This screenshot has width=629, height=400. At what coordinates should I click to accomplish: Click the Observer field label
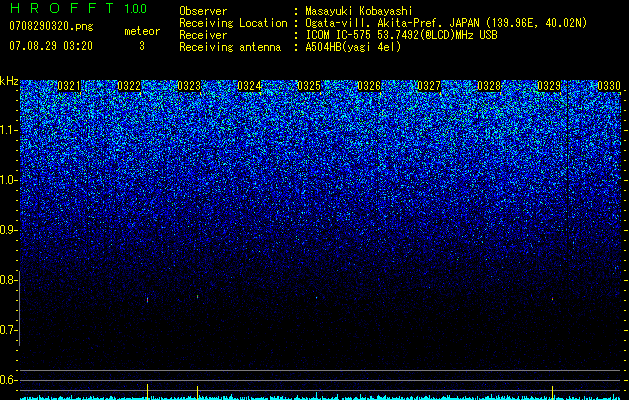pyautogui.click(x=203, y=11)
